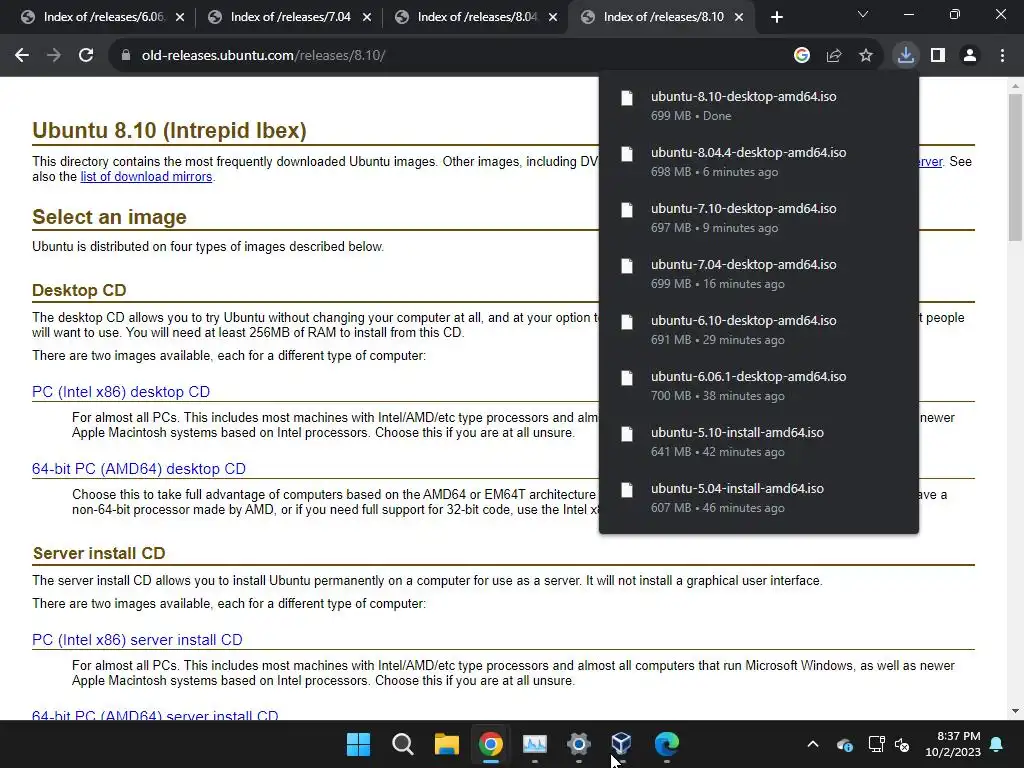The width and height of the screenshot is (1024, 768).
Task: Bookmark this page with the star
Action: pyautogui.click(x=866, y=56)
